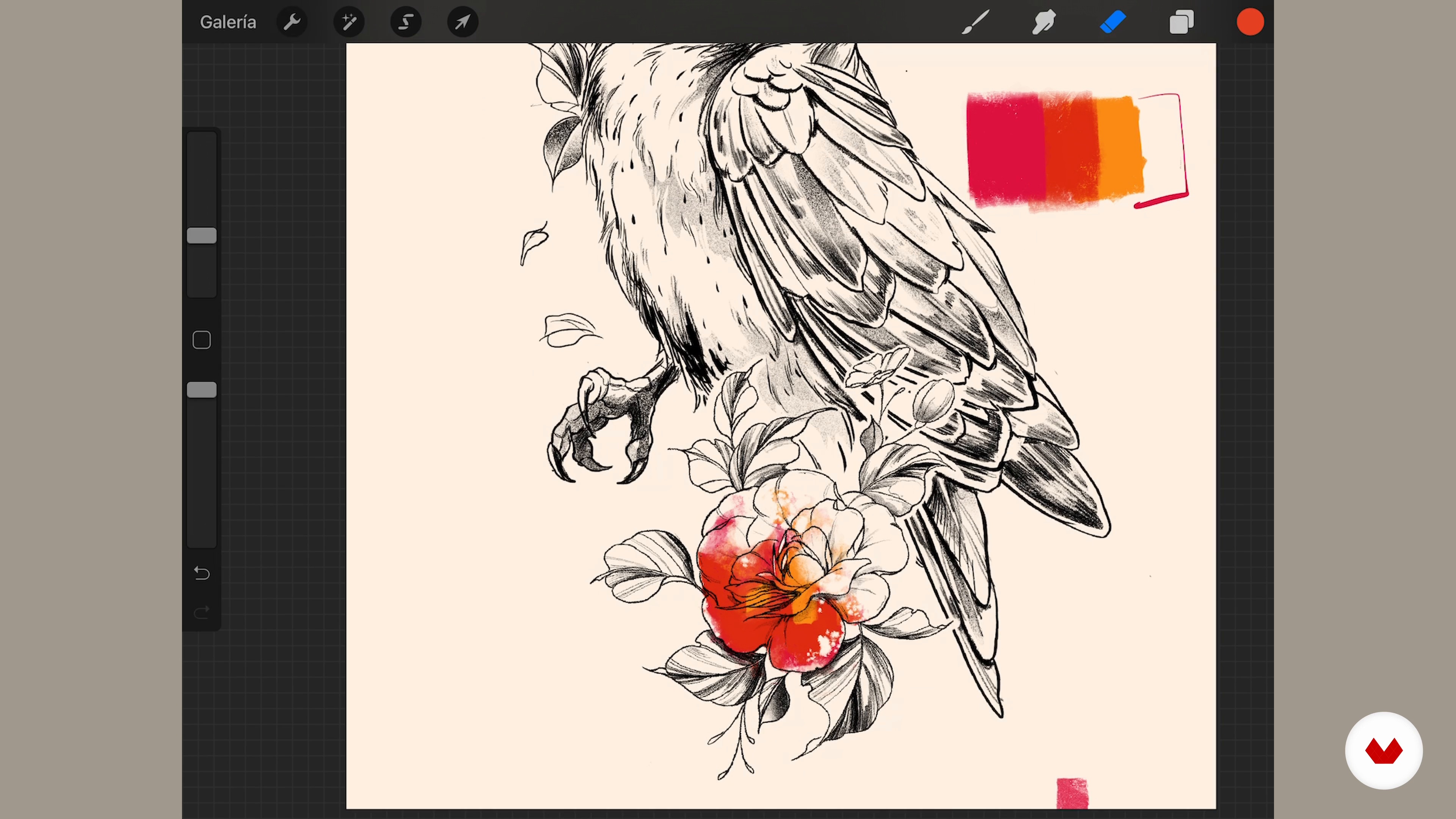Click the Domestika logo badge

click(x=1384, y=751)
